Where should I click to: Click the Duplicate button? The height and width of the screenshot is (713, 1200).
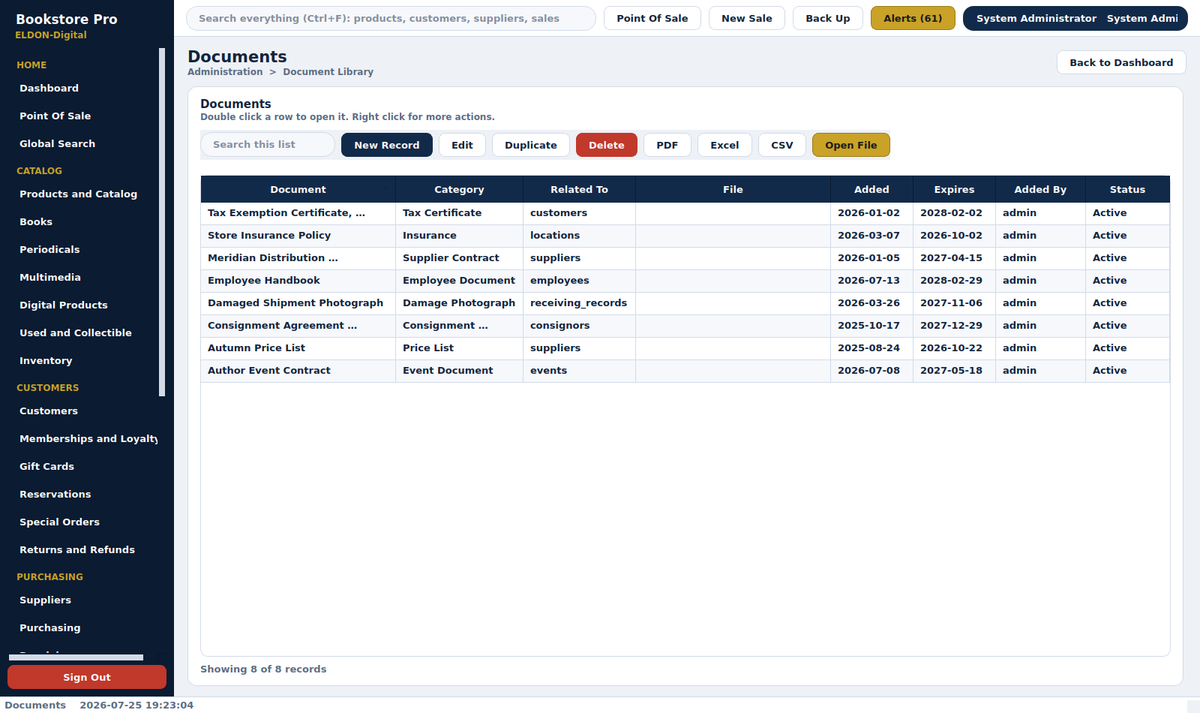(x=531, y=145)
